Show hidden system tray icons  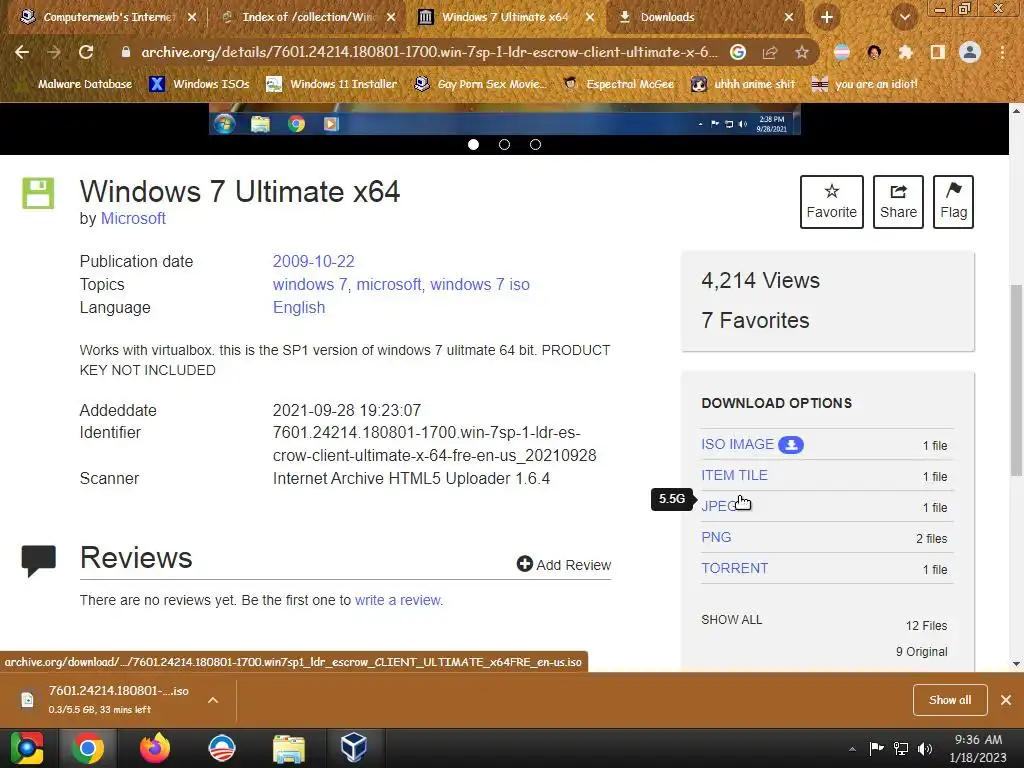click(852, 749)
